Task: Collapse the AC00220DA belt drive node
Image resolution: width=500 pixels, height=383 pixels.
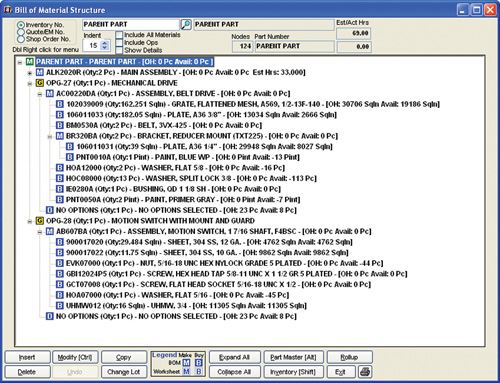Action: point(40,94)
